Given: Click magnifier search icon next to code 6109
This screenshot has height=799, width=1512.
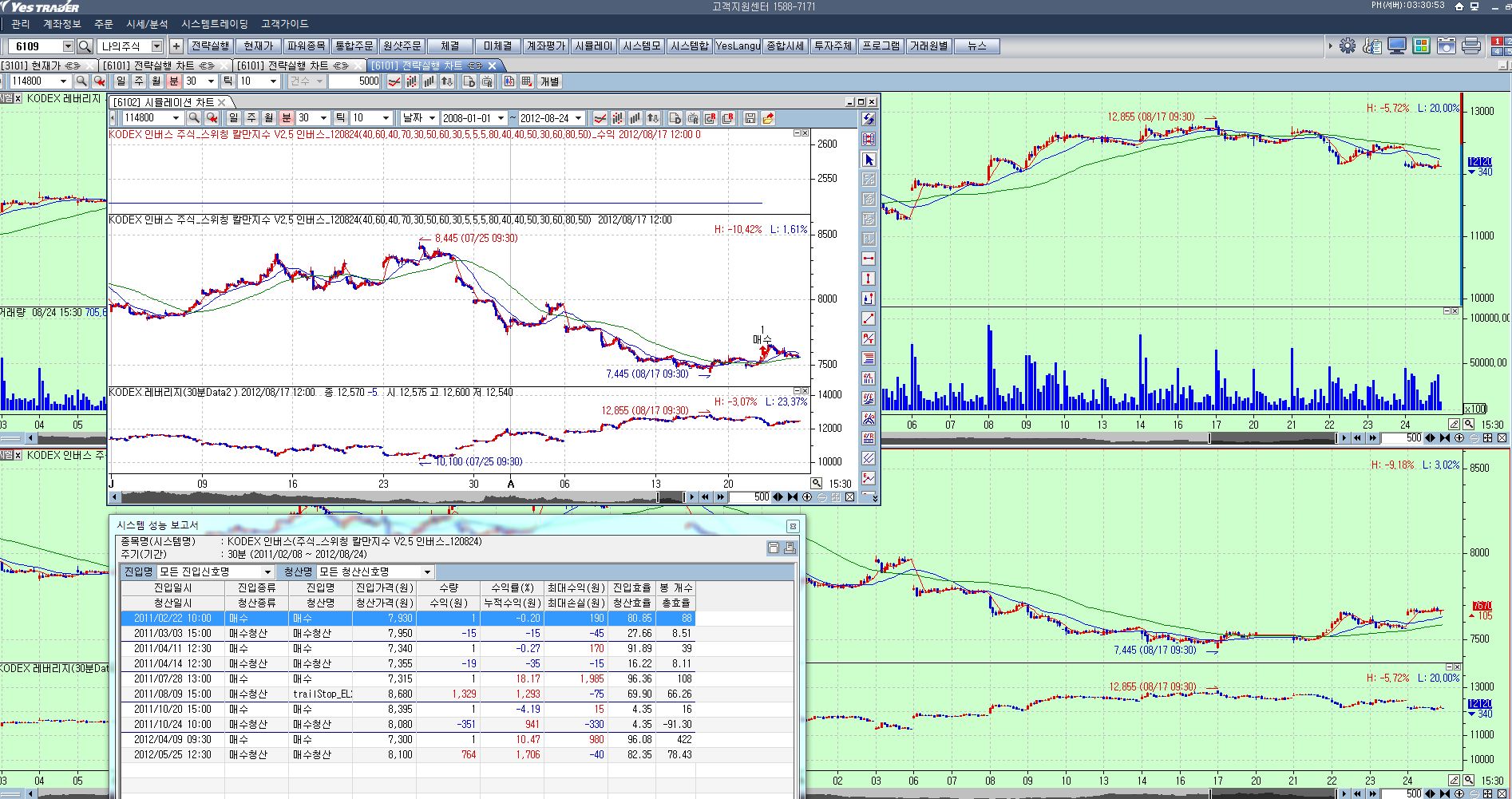Looking at the screenshot, I should (85, 46).
